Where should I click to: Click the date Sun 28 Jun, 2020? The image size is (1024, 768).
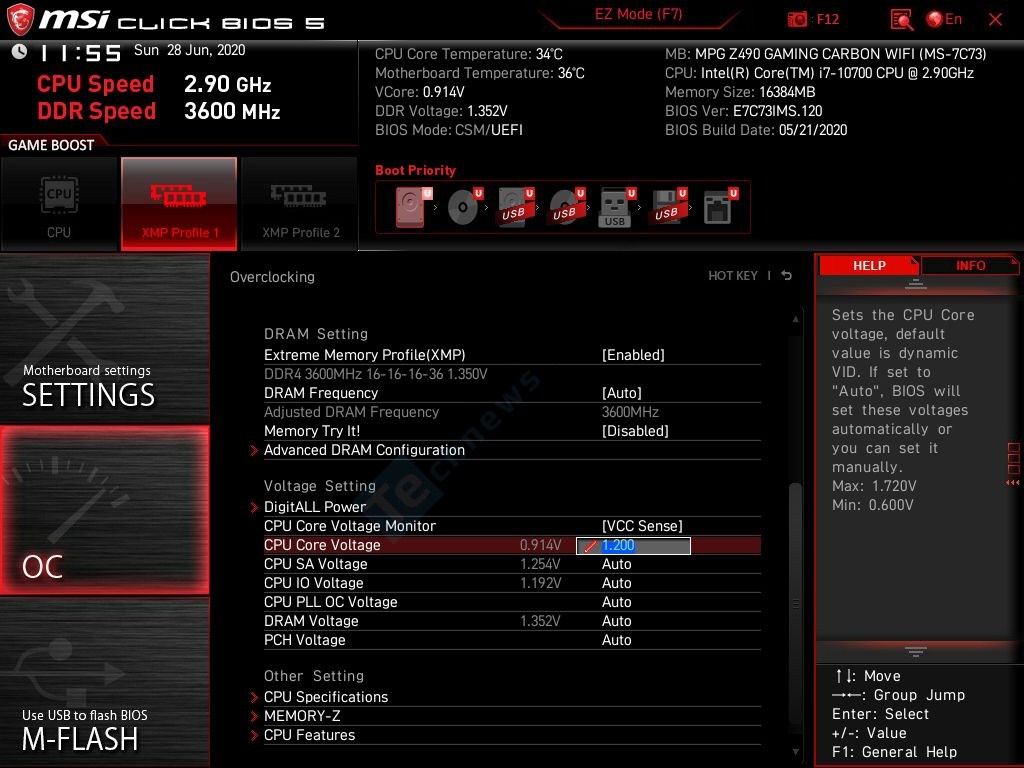point(189,50)
